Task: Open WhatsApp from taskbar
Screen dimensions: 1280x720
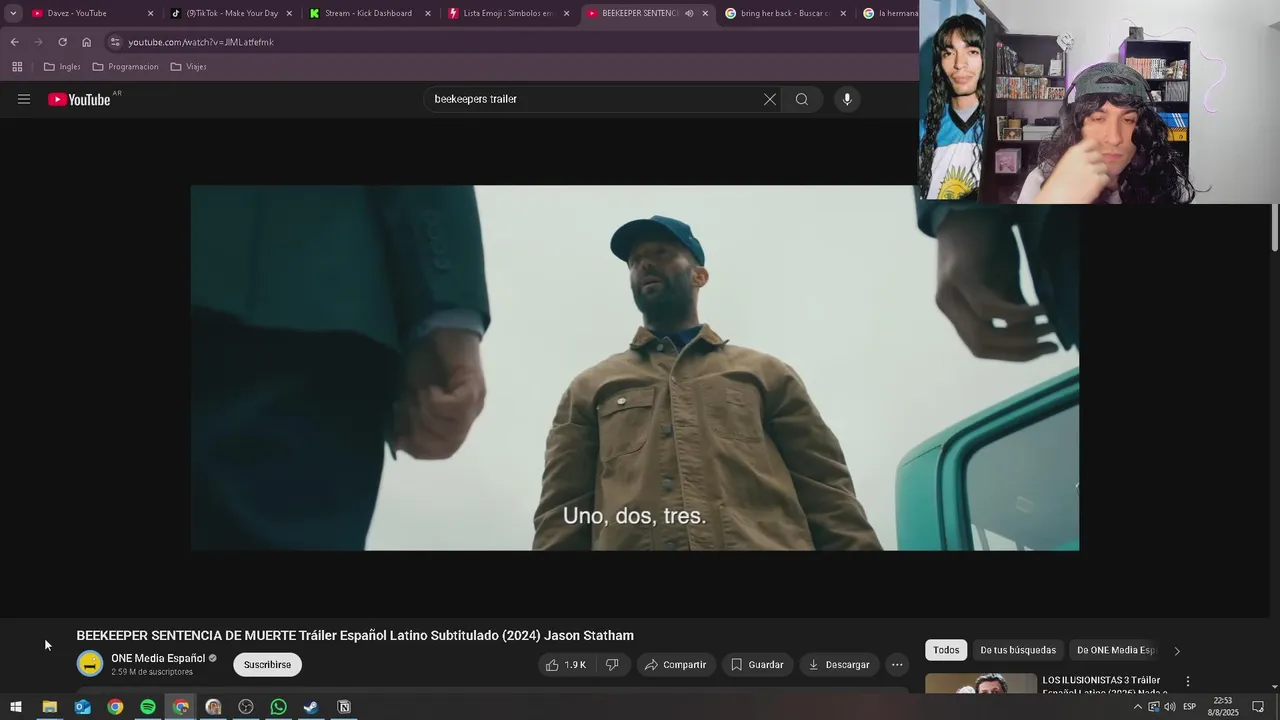Action: [x=279, y=707]
